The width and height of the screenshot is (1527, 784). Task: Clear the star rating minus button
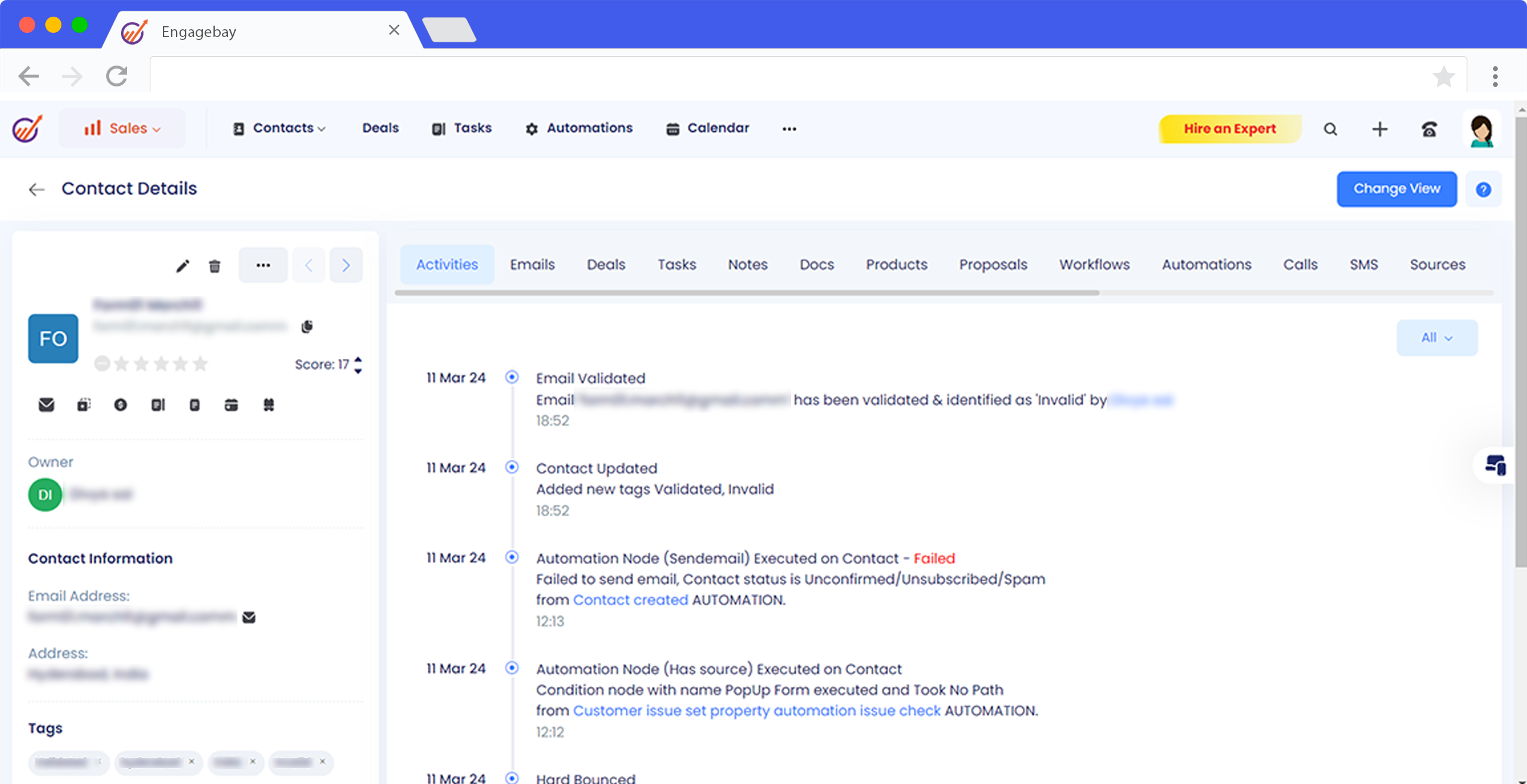pos(102,363)
